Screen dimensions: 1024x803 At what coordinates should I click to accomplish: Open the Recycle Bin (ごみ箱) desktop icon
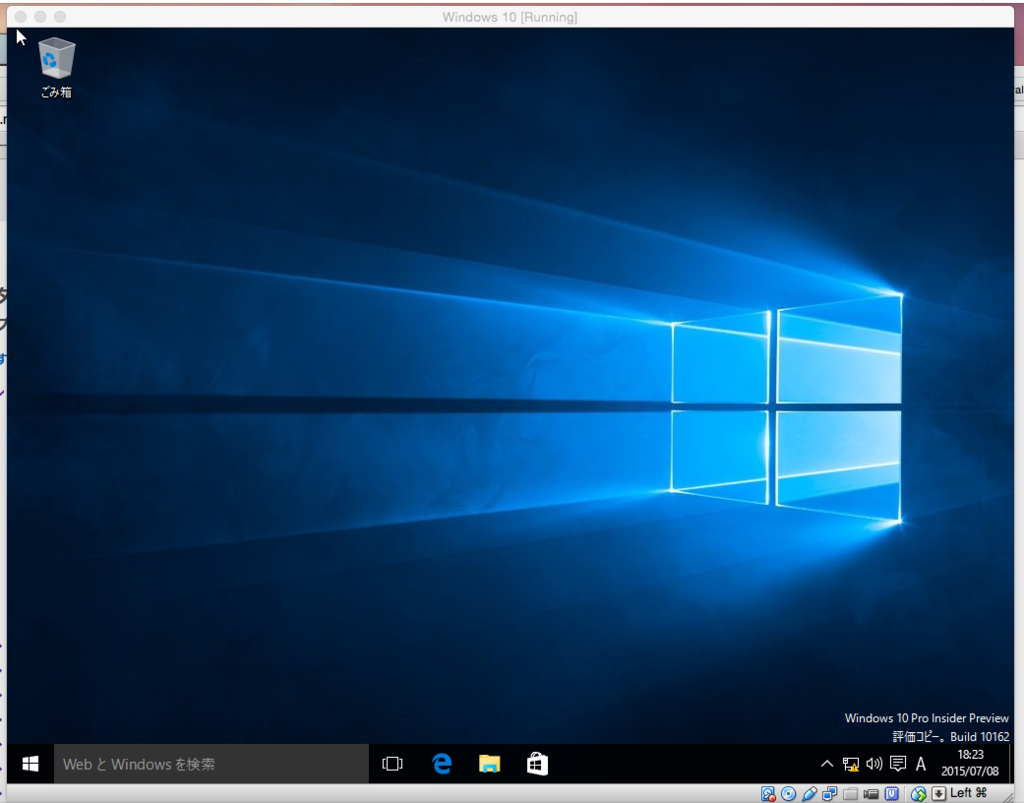[56, 68]
